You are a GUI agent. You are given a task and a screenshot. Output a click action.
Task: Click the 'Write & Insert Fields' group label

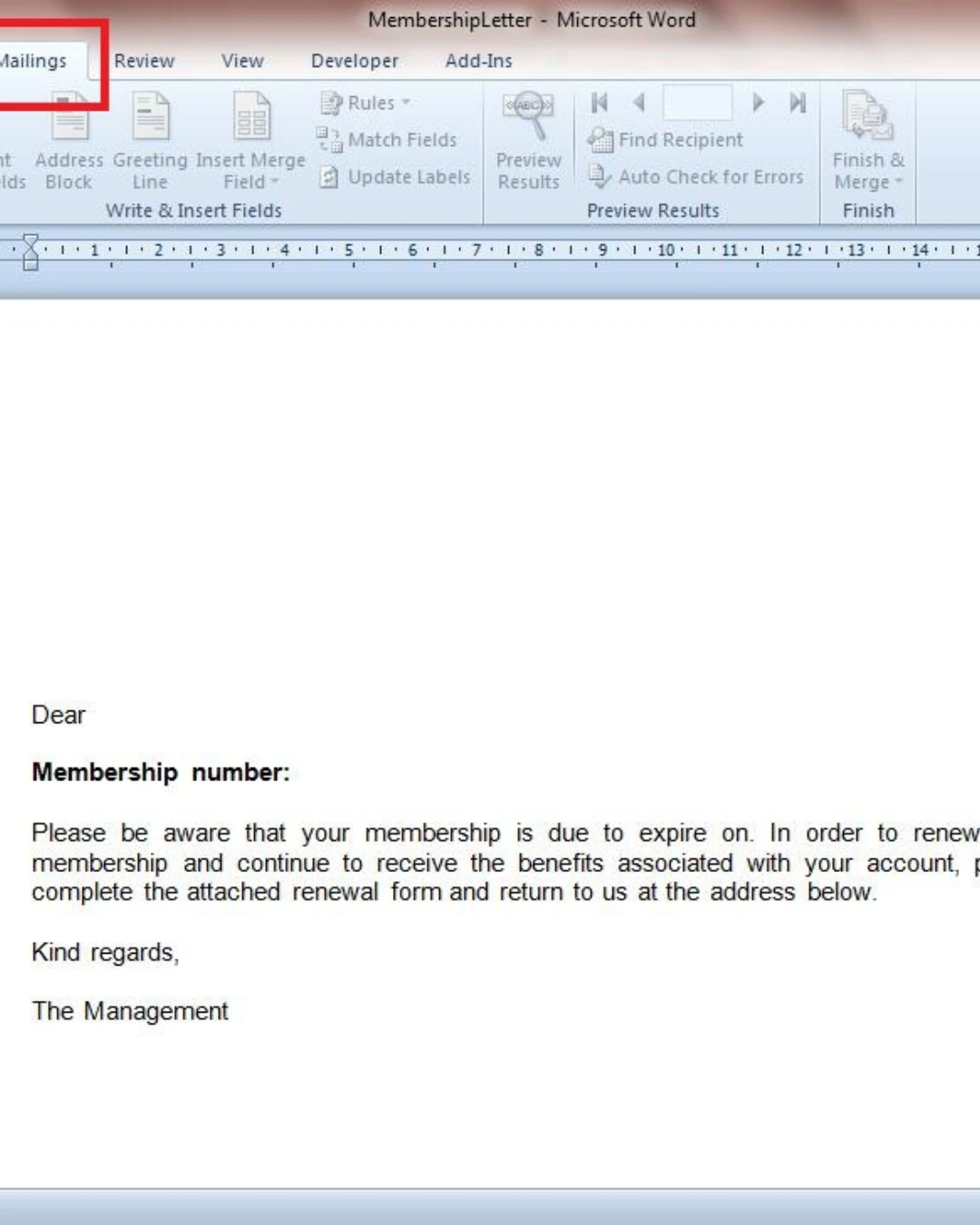coord(193,211)
